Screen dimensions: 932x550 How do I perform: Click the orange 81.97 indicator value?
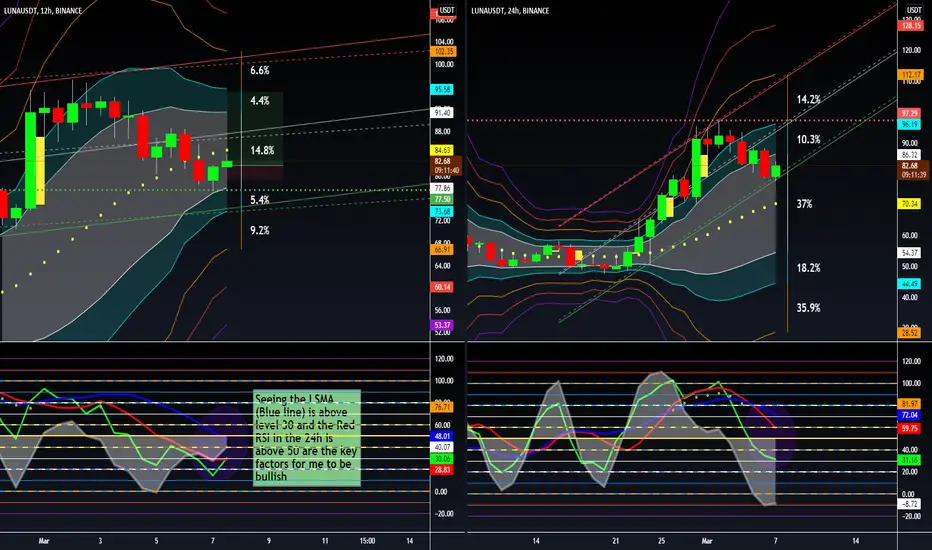(x=909, y=404)
